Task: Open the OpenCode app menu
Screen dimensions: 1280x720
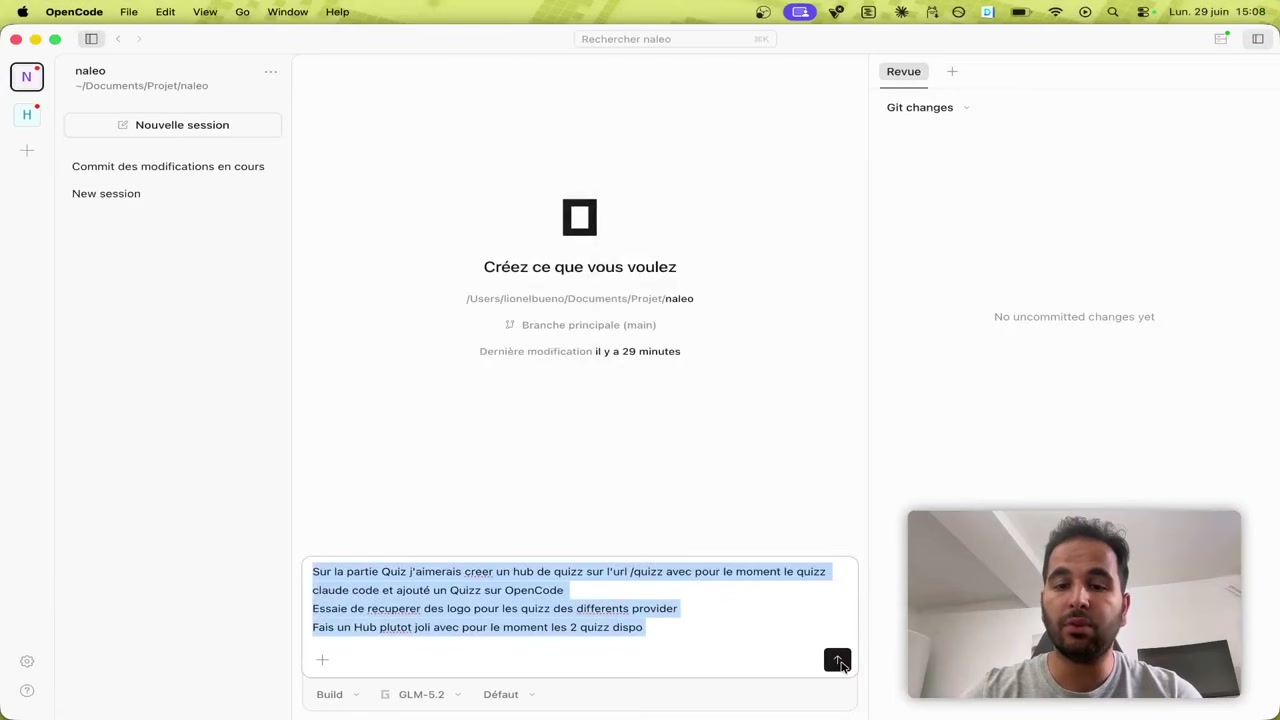Action: pos(74,12)
